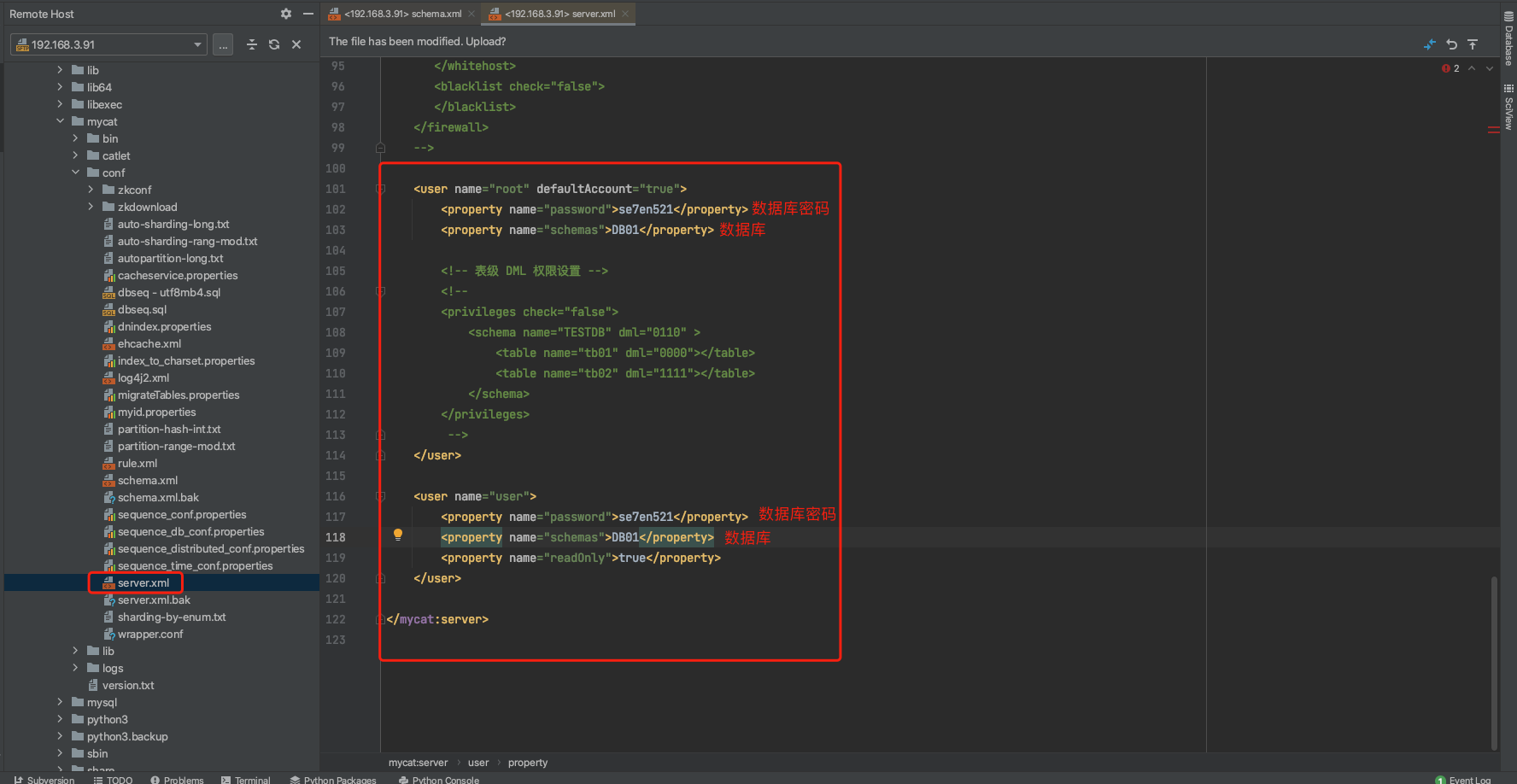The image size is (1517, 784).
Task: Go to next highlighted error arrow
Action: tap(1489, 68)
